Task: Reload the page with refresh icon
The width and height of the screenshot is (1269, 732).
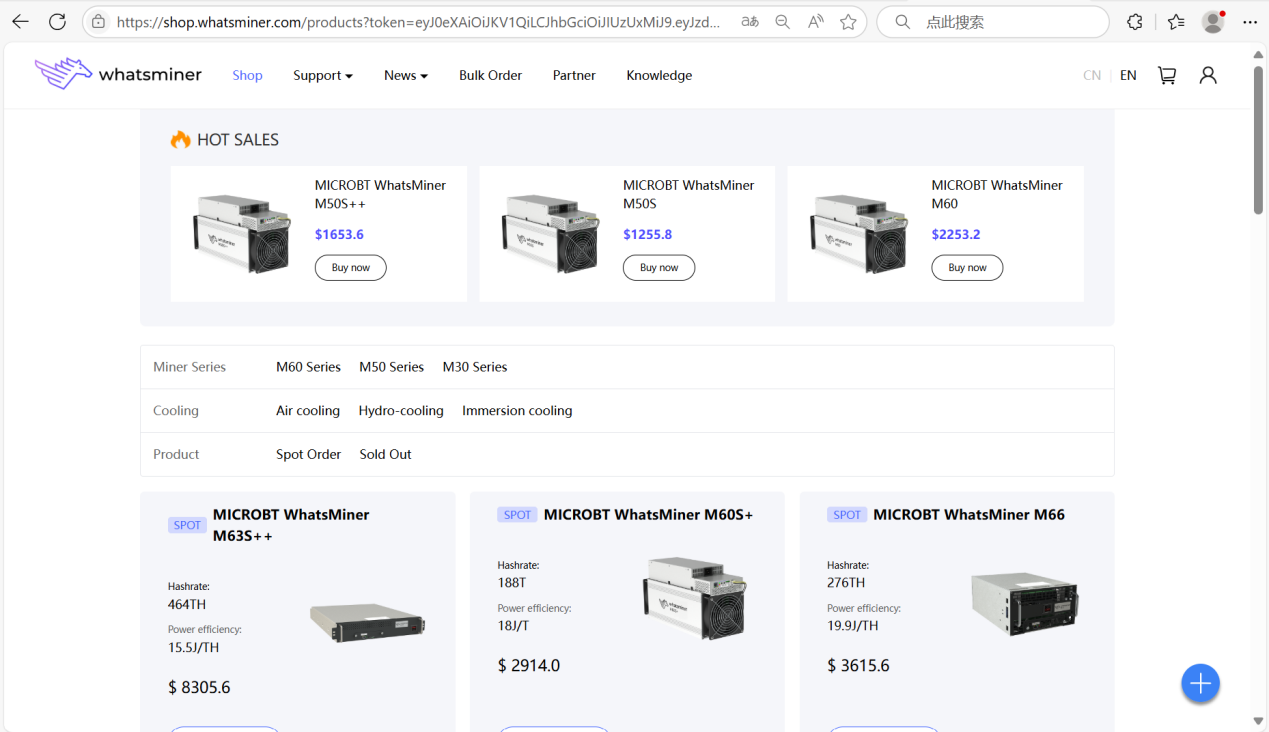Action: tap(57, 21)
